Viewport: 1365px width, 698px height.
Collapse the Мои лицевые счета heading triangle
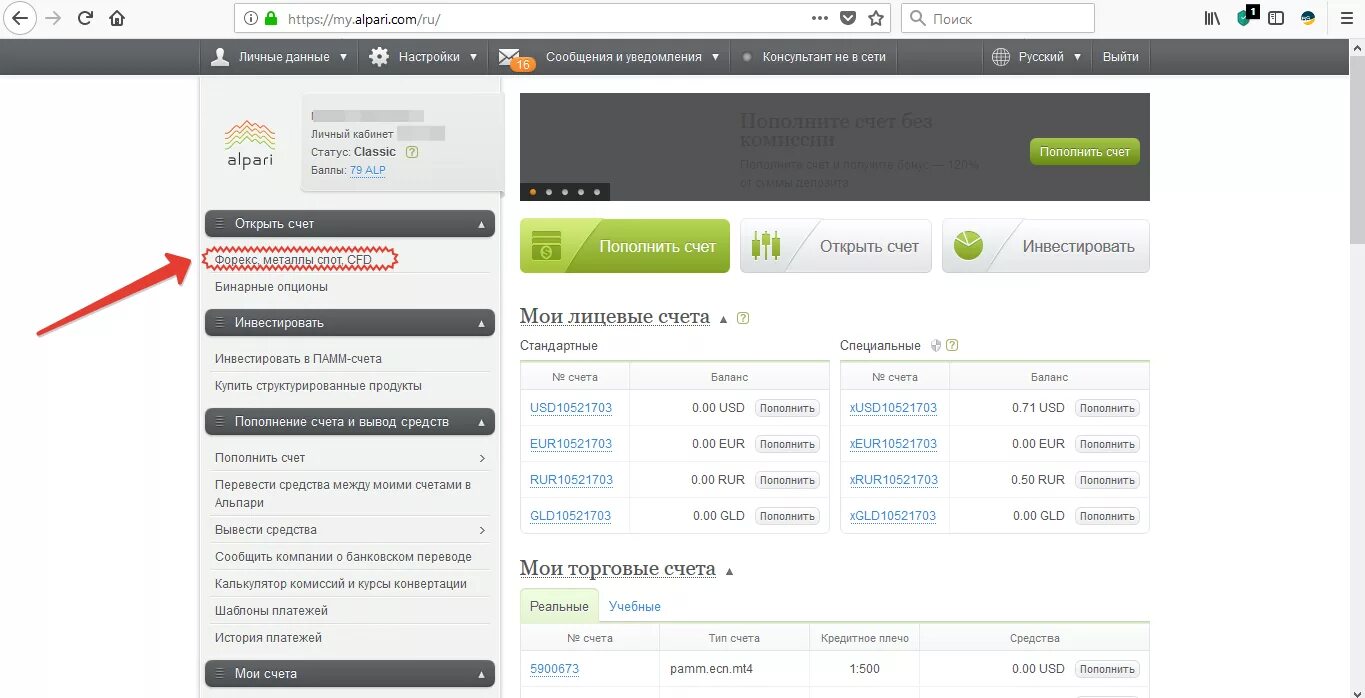(722, 319)
